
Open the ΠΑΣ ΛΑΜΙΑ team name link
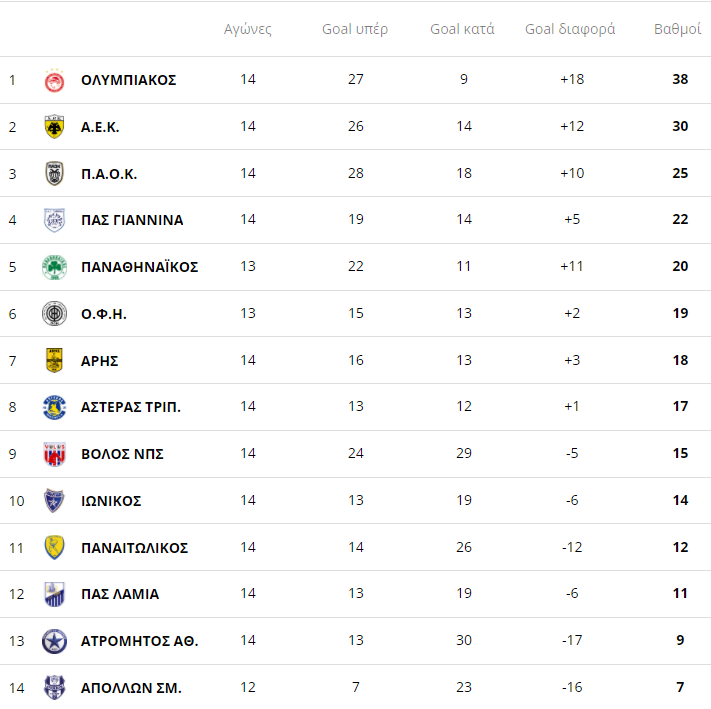pos(120,594)
